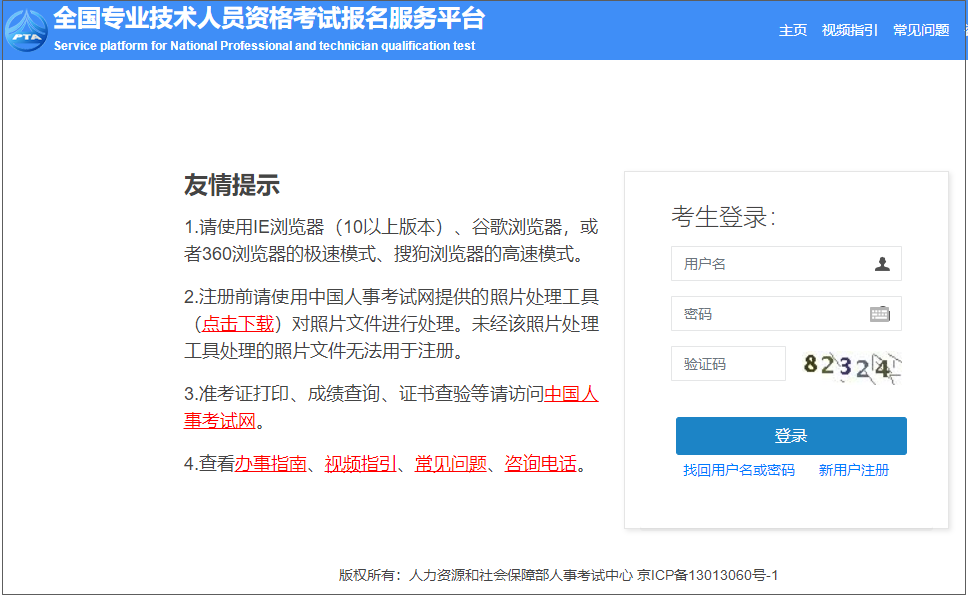968x595 pixels.
Task: Click inside the 密码 input field
Action: click(770, 313)
